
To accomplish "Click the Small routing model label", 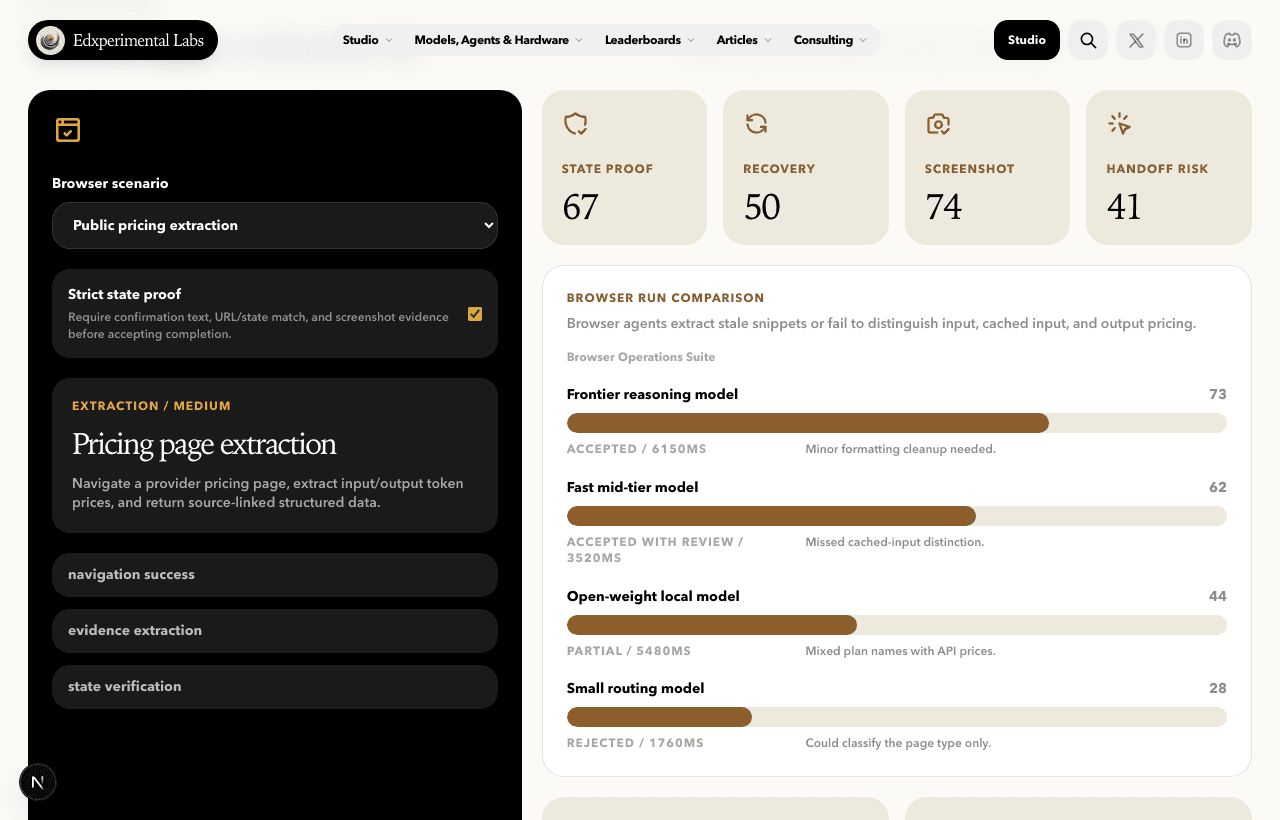I will tap(635, 688).
